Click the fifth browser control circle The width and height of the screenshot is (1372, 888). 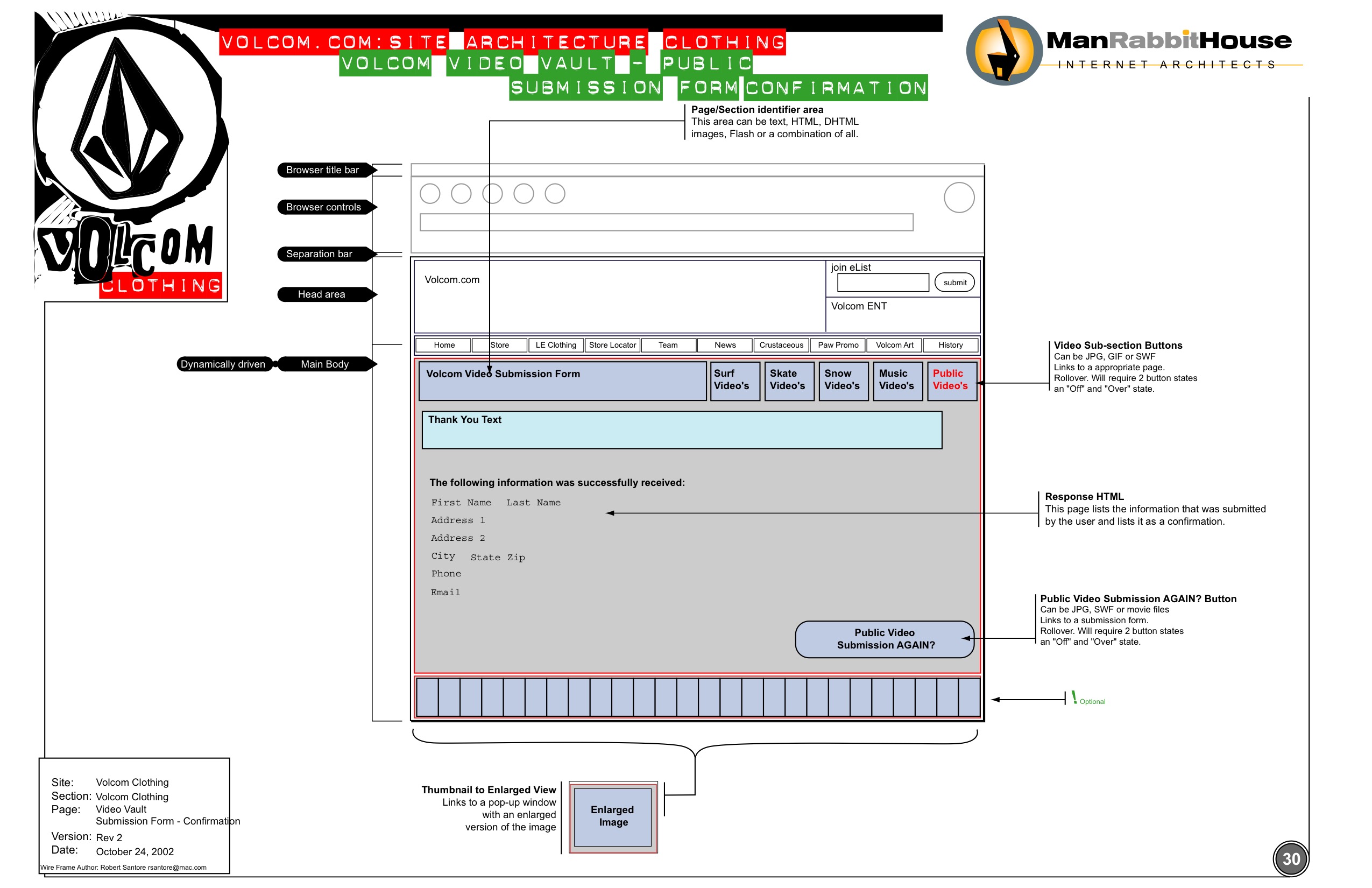coord(555,194)
